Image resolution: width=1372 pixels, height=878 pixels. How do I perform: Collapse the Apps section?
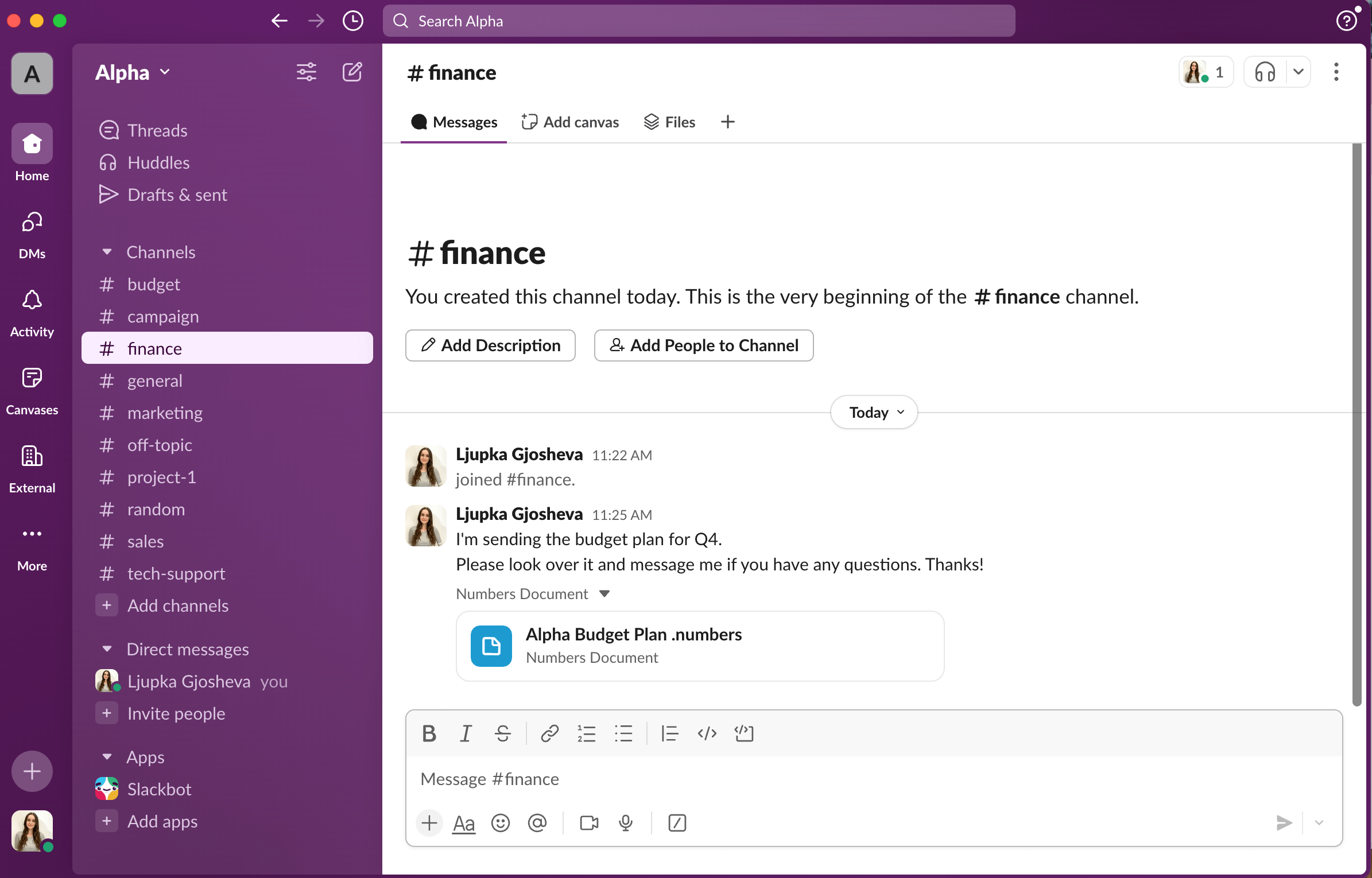(107, 757)
